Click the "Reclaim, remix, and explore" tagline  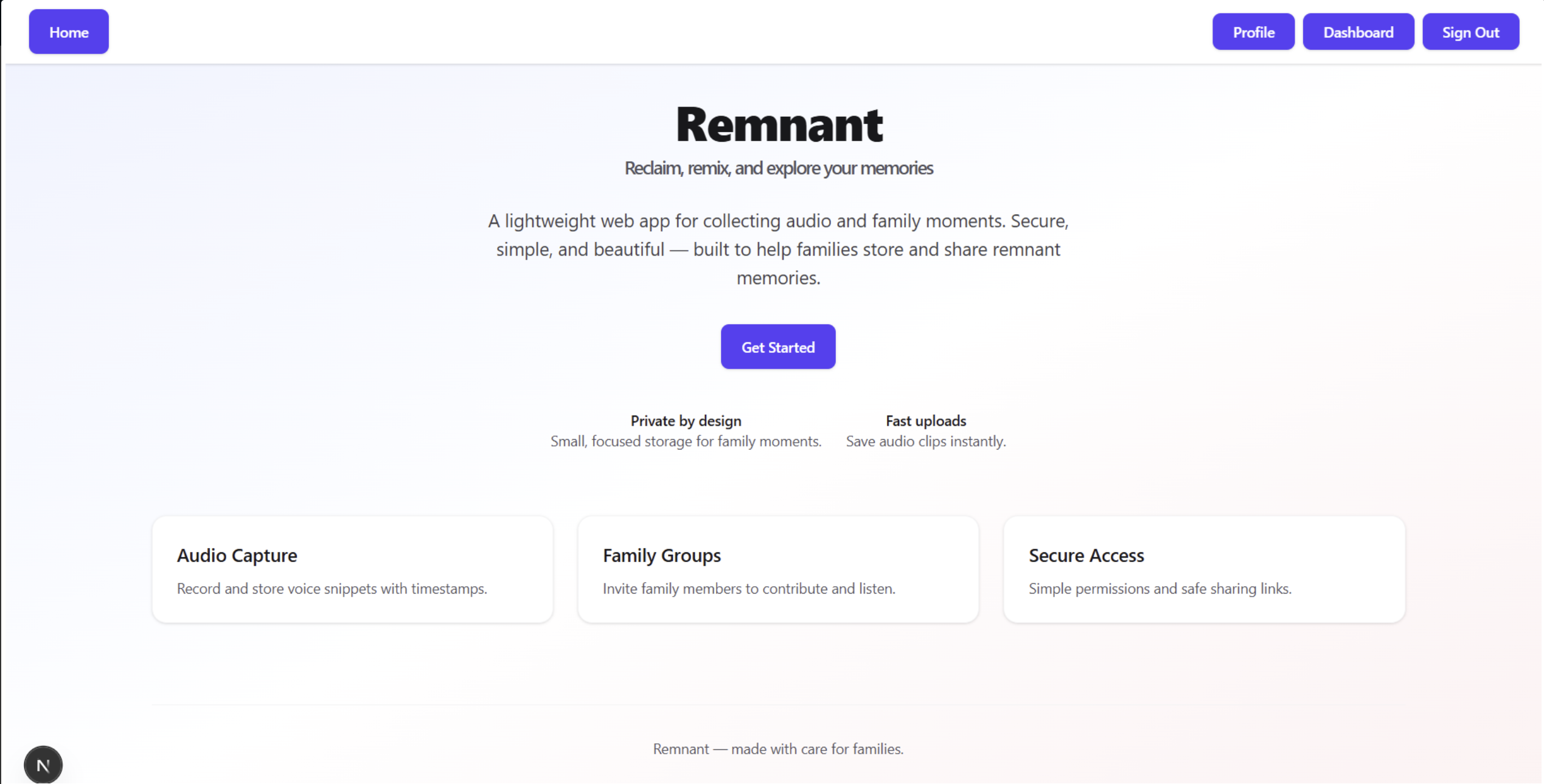779,168
